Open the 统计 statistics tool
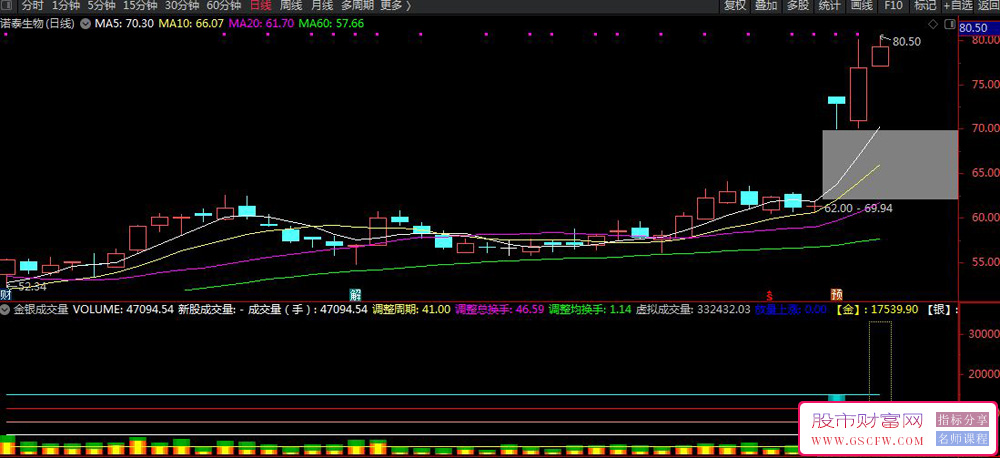The width and height of the screenshot is (1000, 458). (829, 6)
